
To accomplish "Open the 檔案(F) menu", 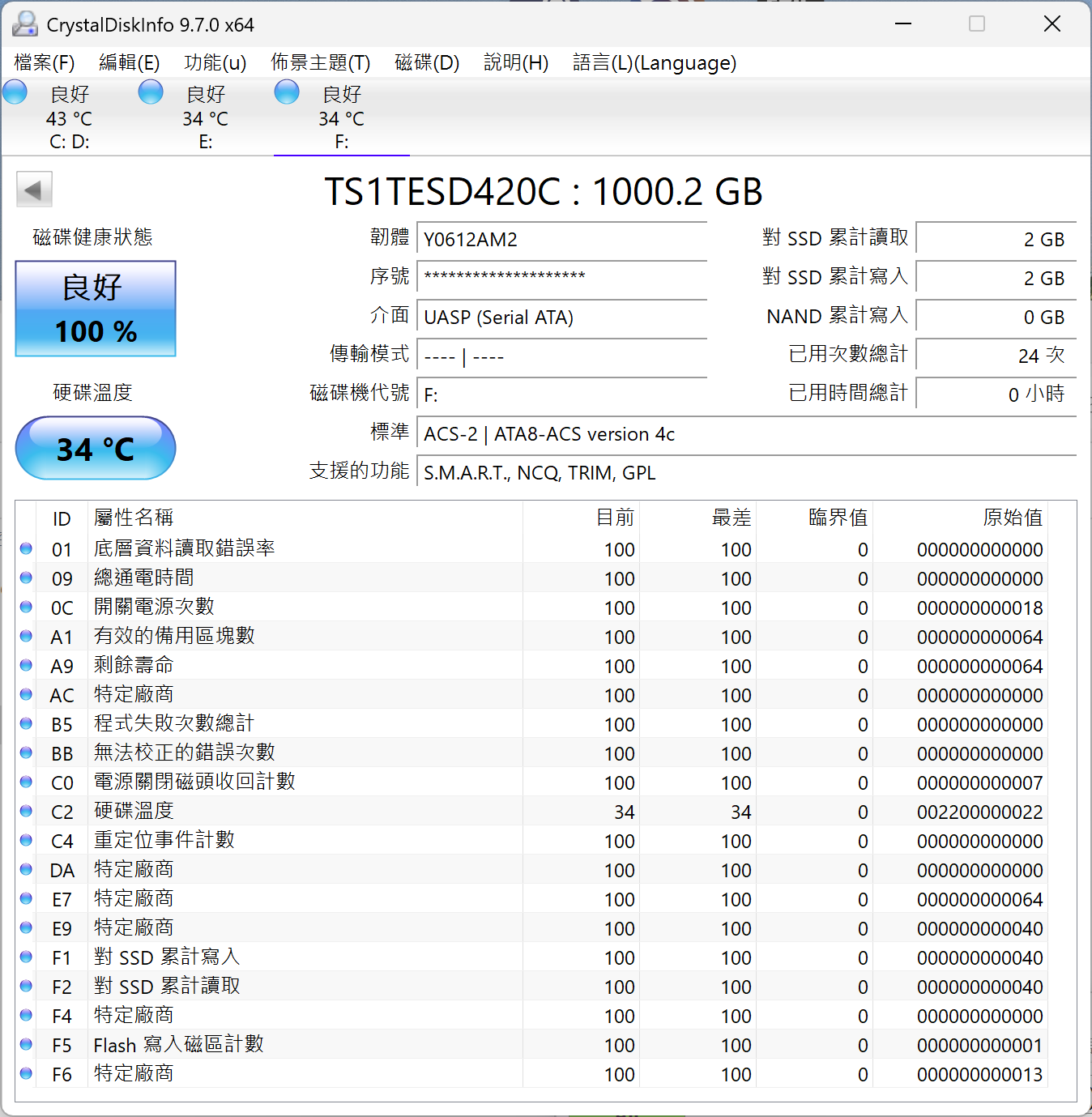I will (43, 62).
